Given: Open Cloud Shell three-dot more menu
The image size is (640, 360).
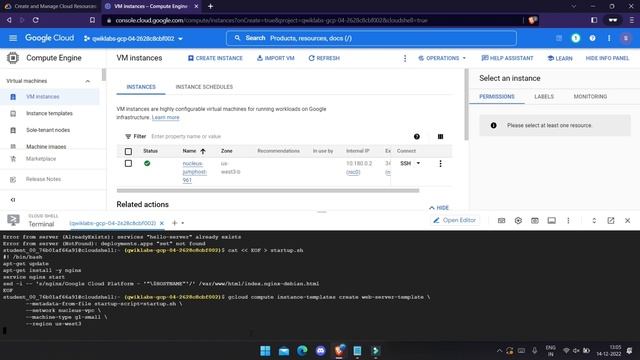Looking at the screenshot, I should coord(568,220).
